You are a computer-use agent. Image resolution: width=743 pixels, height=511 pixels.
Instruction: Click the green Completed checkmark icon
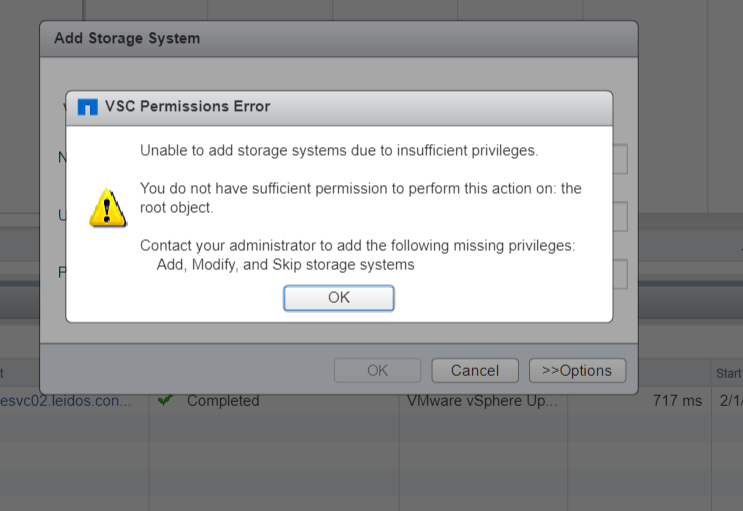(165, 400)
